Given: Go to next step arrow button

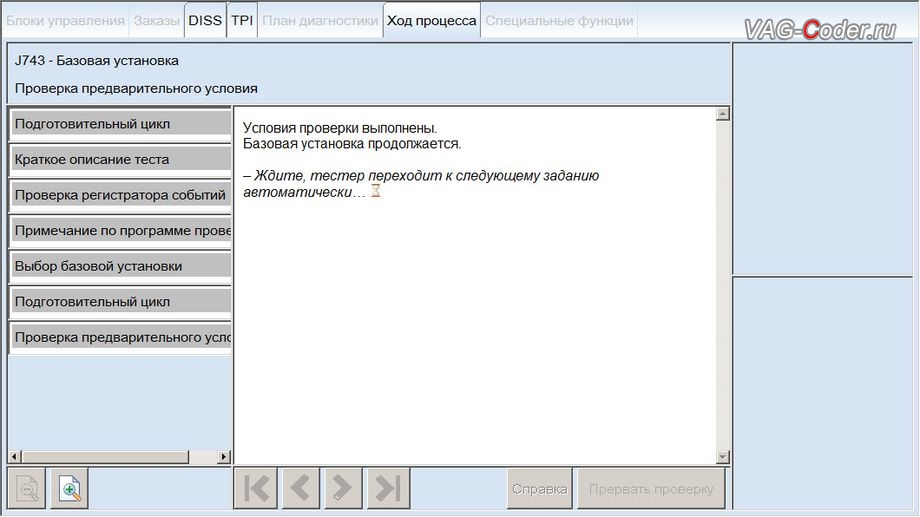Looking at the screenshot, I should click(x=343, y=488).
